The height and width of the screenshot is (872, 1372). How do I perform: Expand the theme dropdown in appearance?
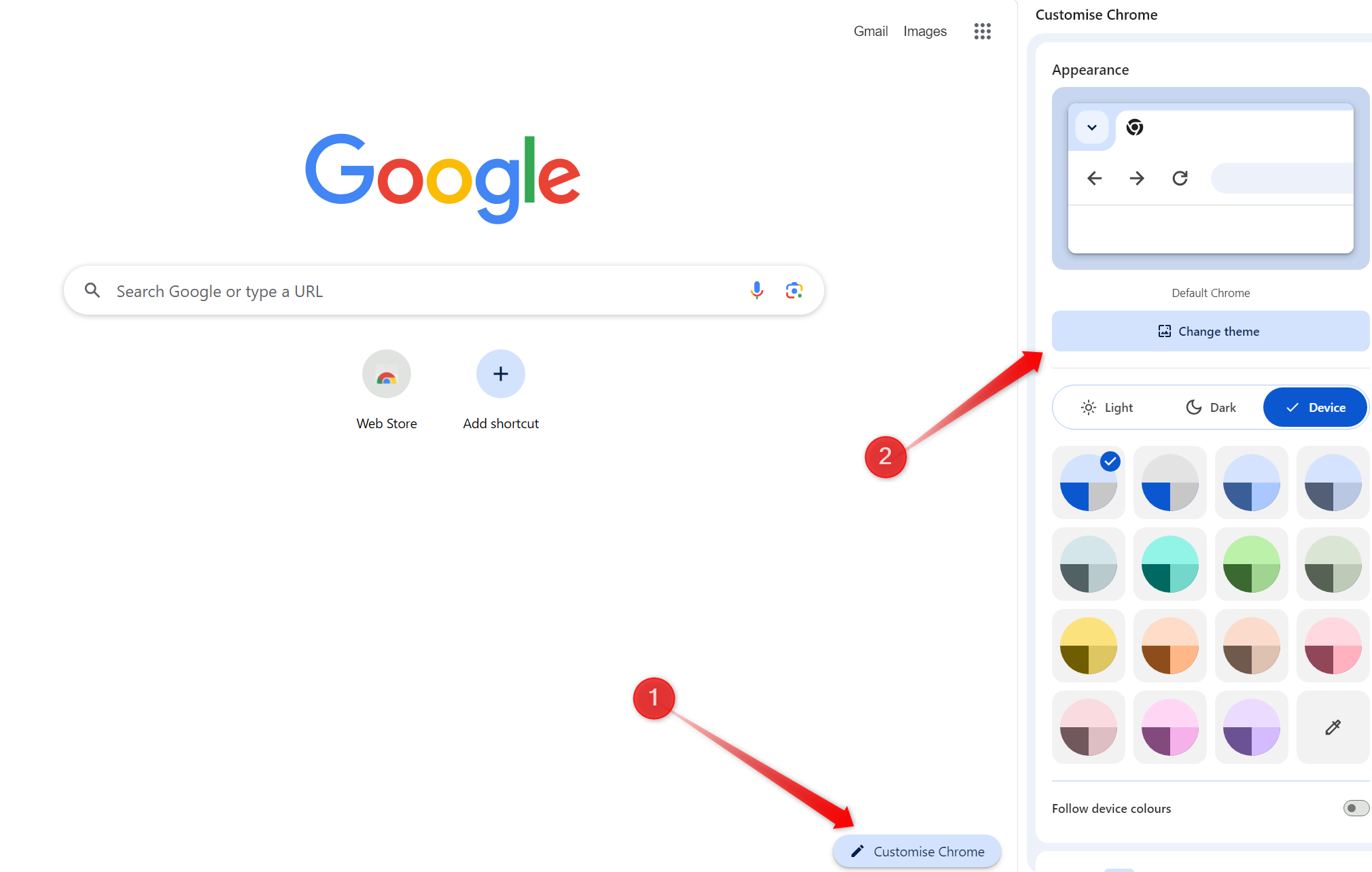(1091, 127)
